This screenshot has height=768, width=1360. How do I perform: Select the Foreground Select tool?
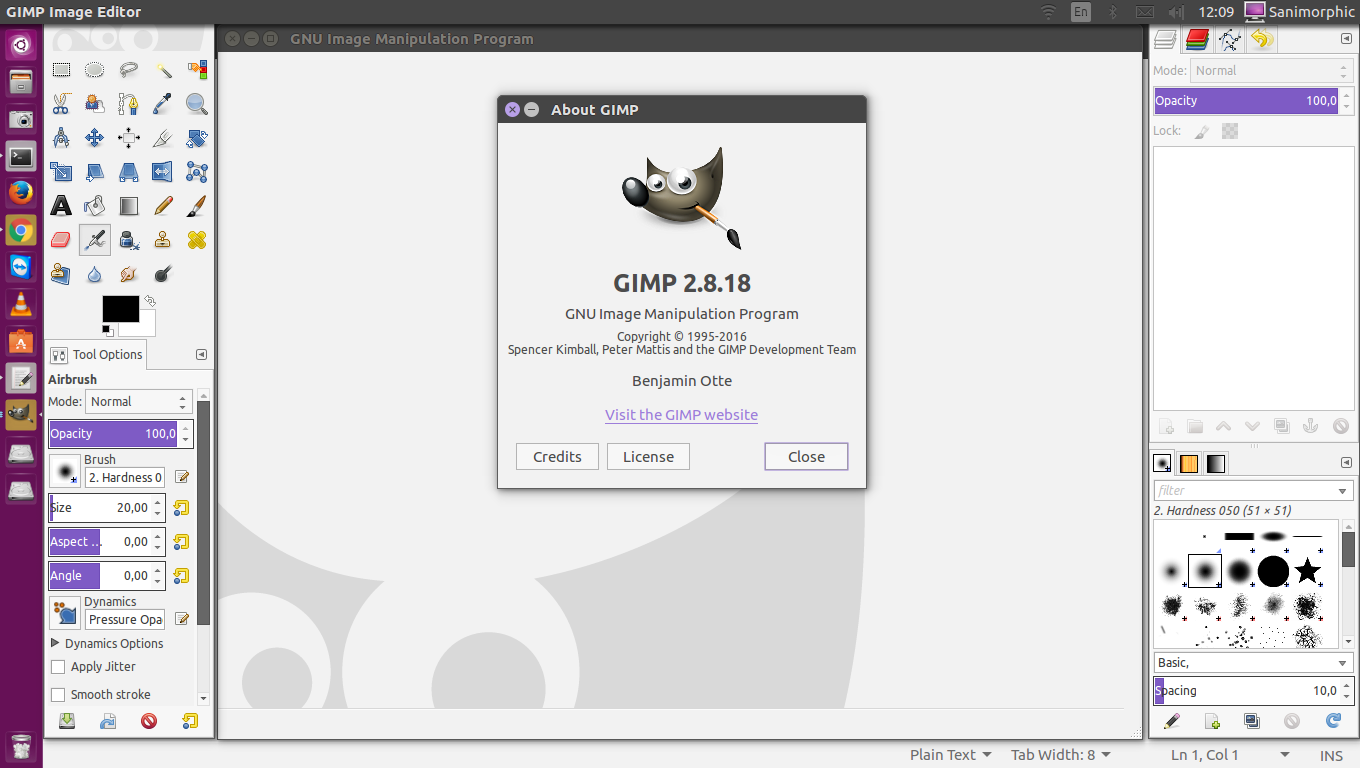[x=95, y=104]
